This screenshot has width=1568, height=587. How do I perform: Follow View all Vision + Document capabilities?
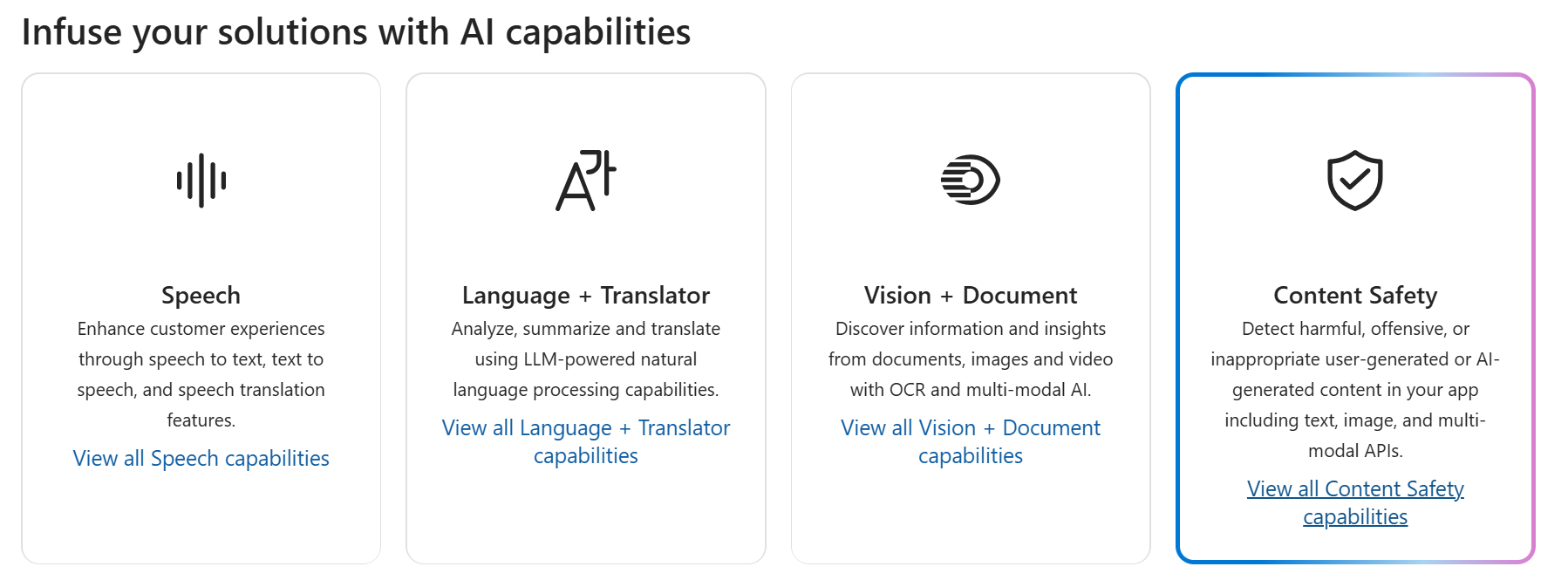click(x=971, y=441)
